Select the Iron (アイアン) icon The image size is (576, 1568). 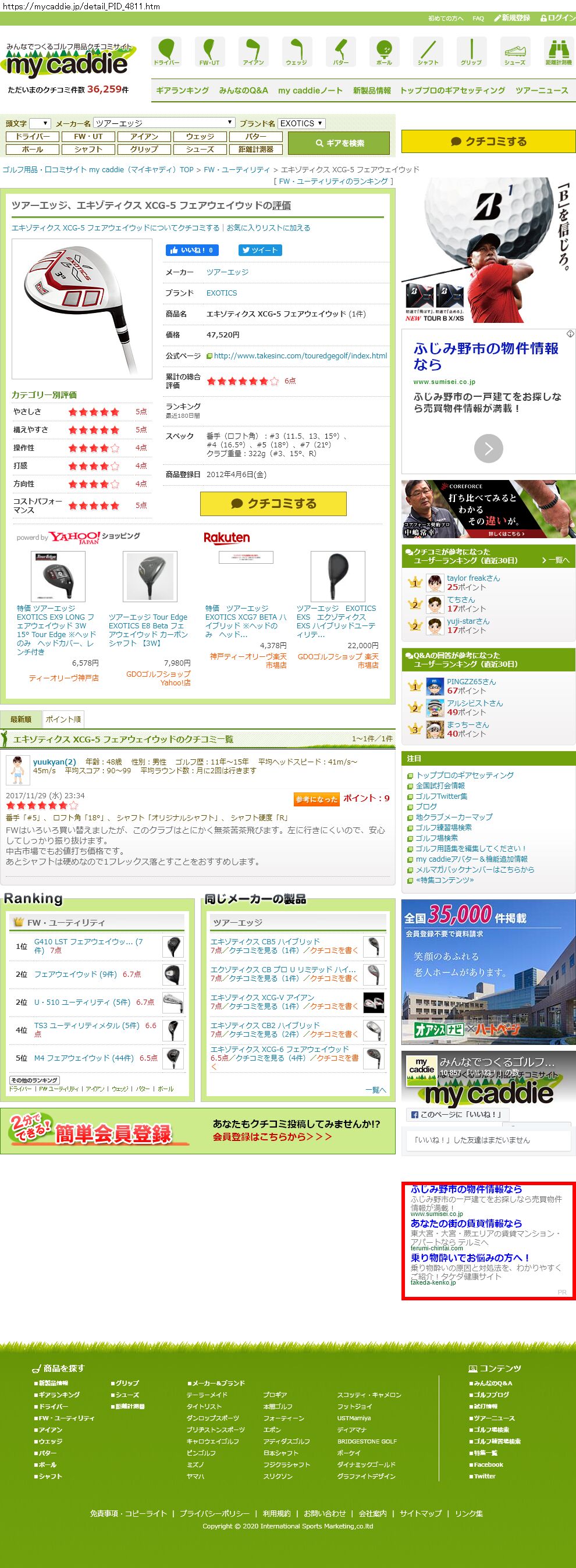point(253,51)
